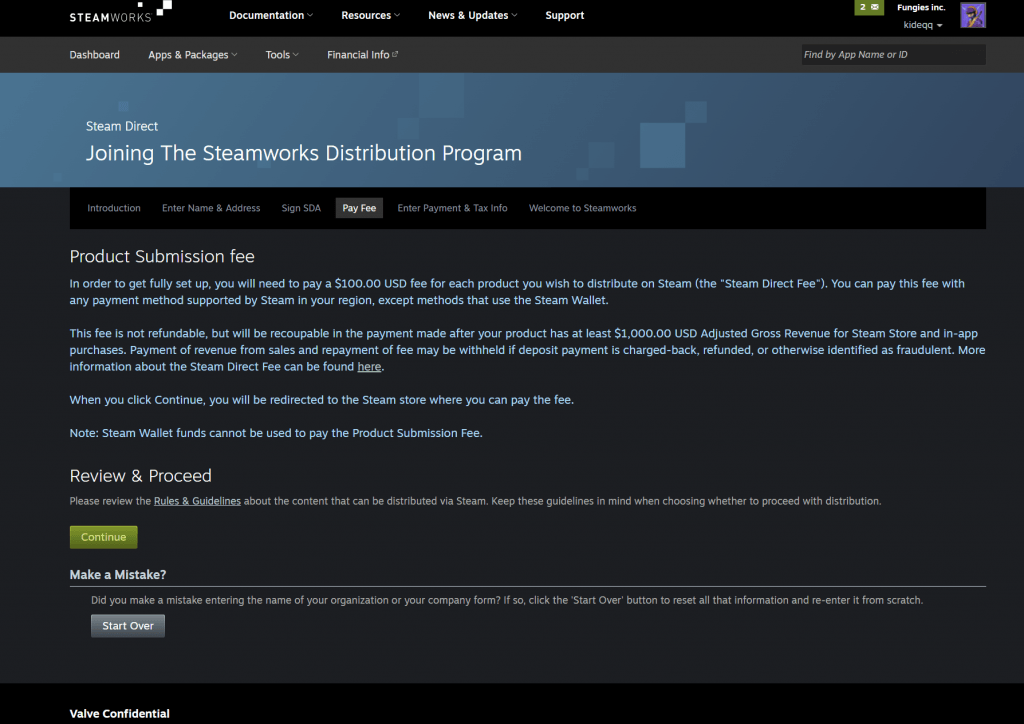1024x724 pixels.
Task: Click the Joining The Steamworks Distribution Program title
Action: tap(304, 153)
